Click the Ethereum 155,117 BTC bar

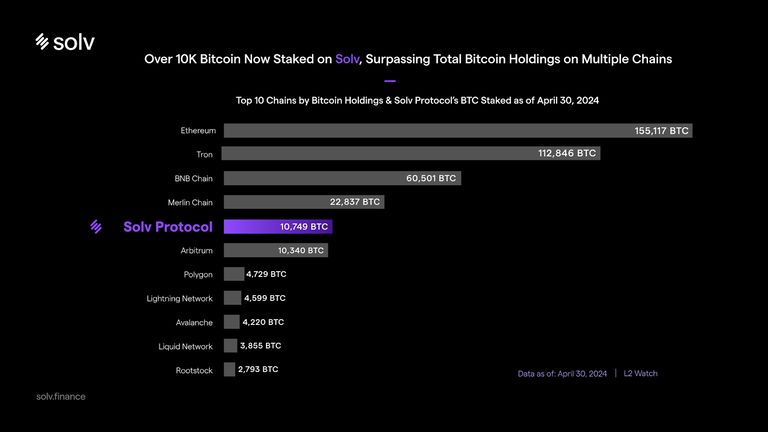(x=458, y=130)
